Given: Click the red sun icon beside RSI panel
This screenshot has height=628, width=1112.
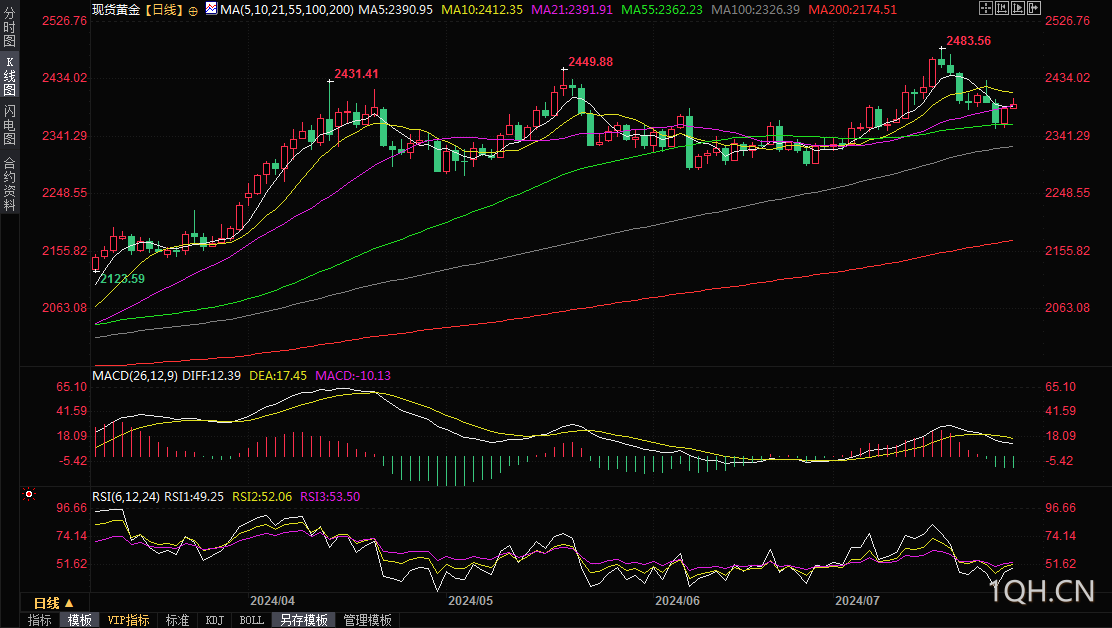Looking at the screenshot, I should (29, 494).
